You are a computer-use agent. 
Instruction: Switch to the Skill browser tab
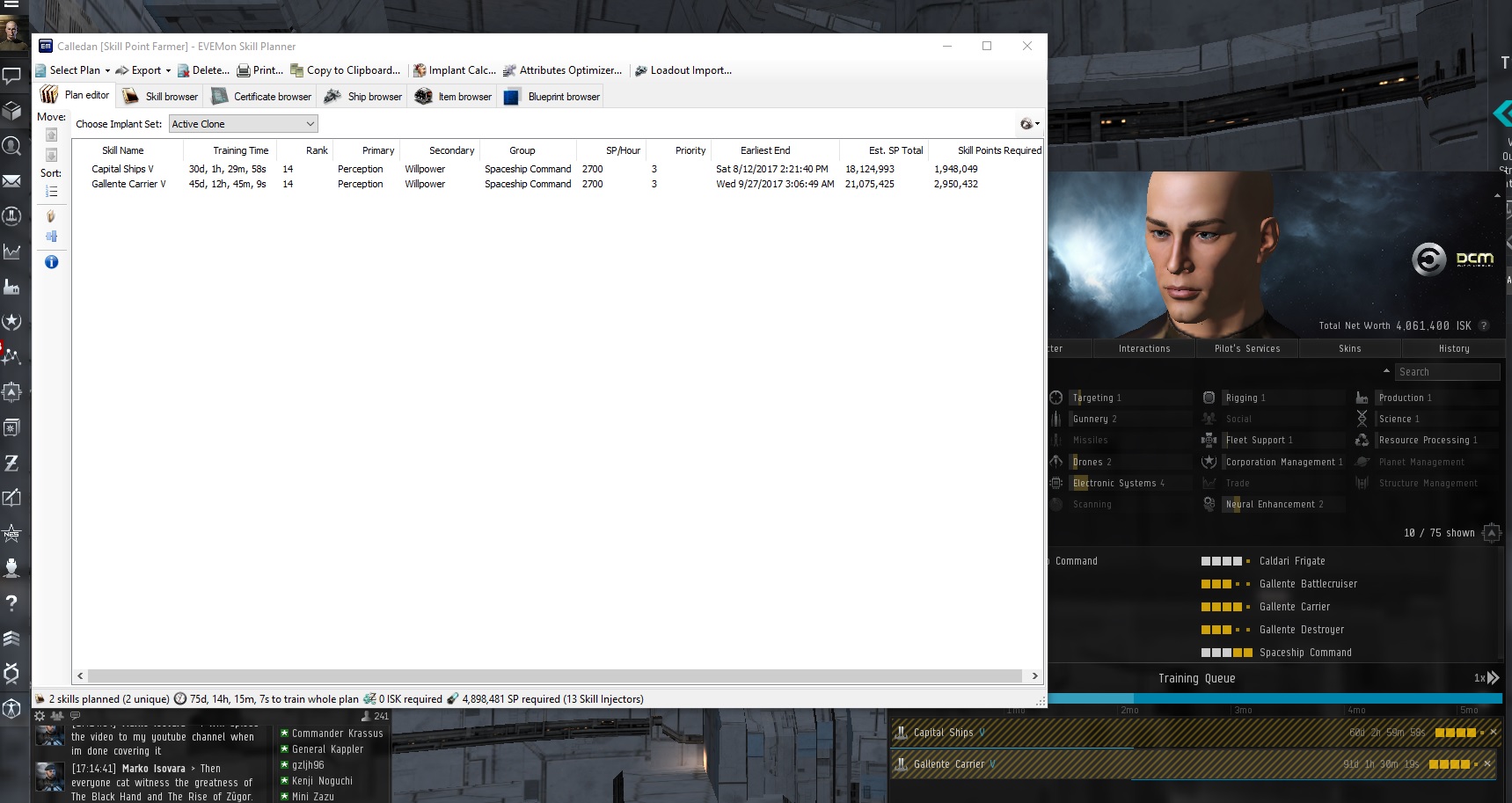tap(160, 97)
